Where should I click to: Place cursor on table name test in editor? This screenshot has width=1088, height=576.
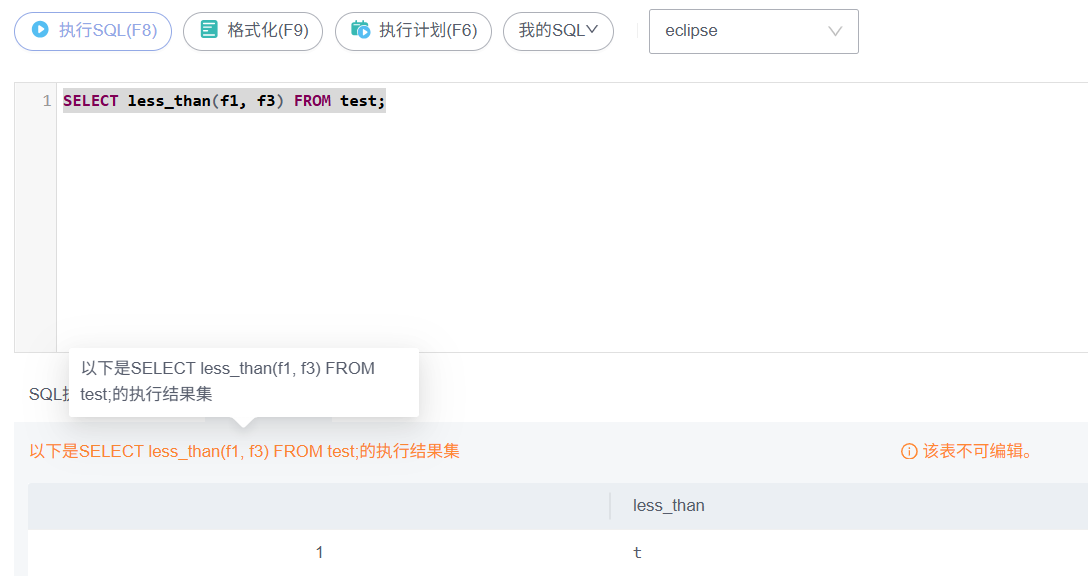(x=358, y=101)
